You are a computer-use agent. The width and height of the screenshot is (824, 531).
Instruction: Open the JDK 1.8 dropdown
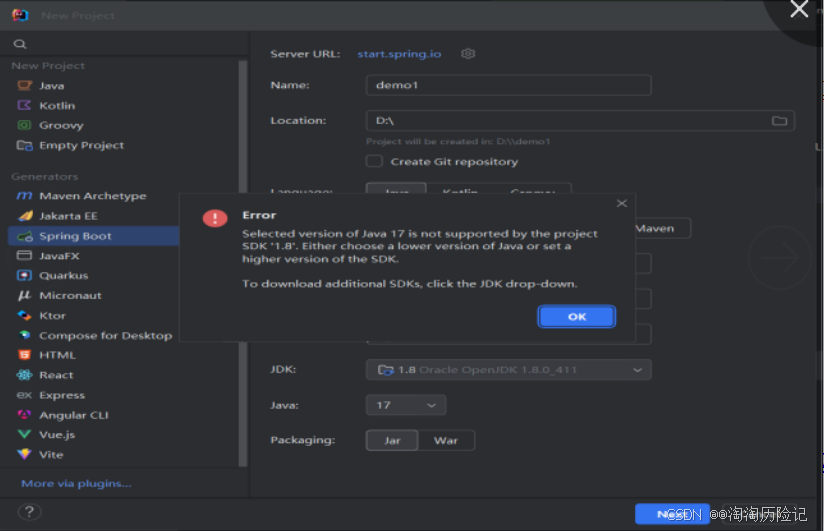point(509,370)
